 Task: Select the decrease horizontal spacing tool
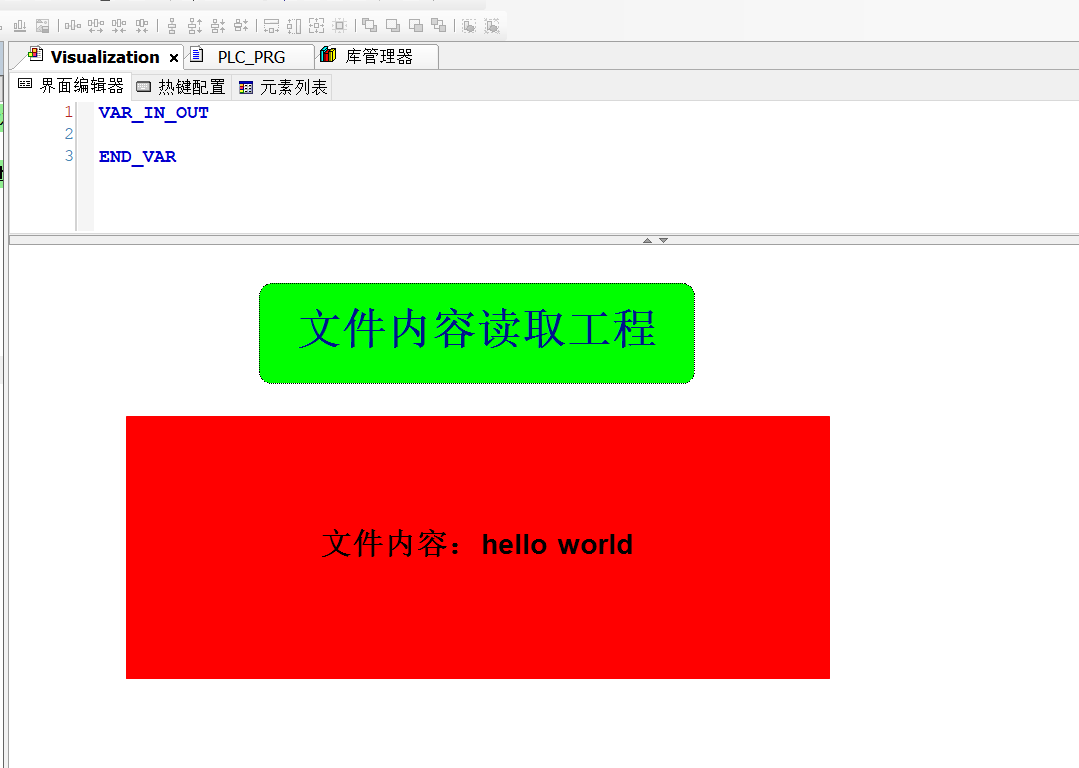[x=118, y=25]
